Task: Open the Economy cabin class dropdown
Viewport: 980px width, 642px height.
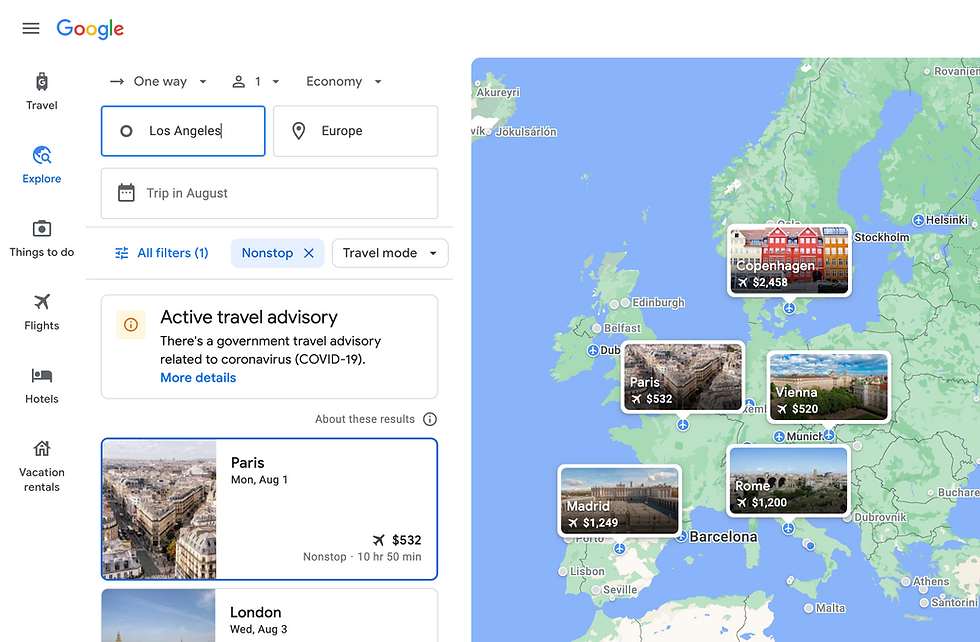Action: click(x=344, y=81)
